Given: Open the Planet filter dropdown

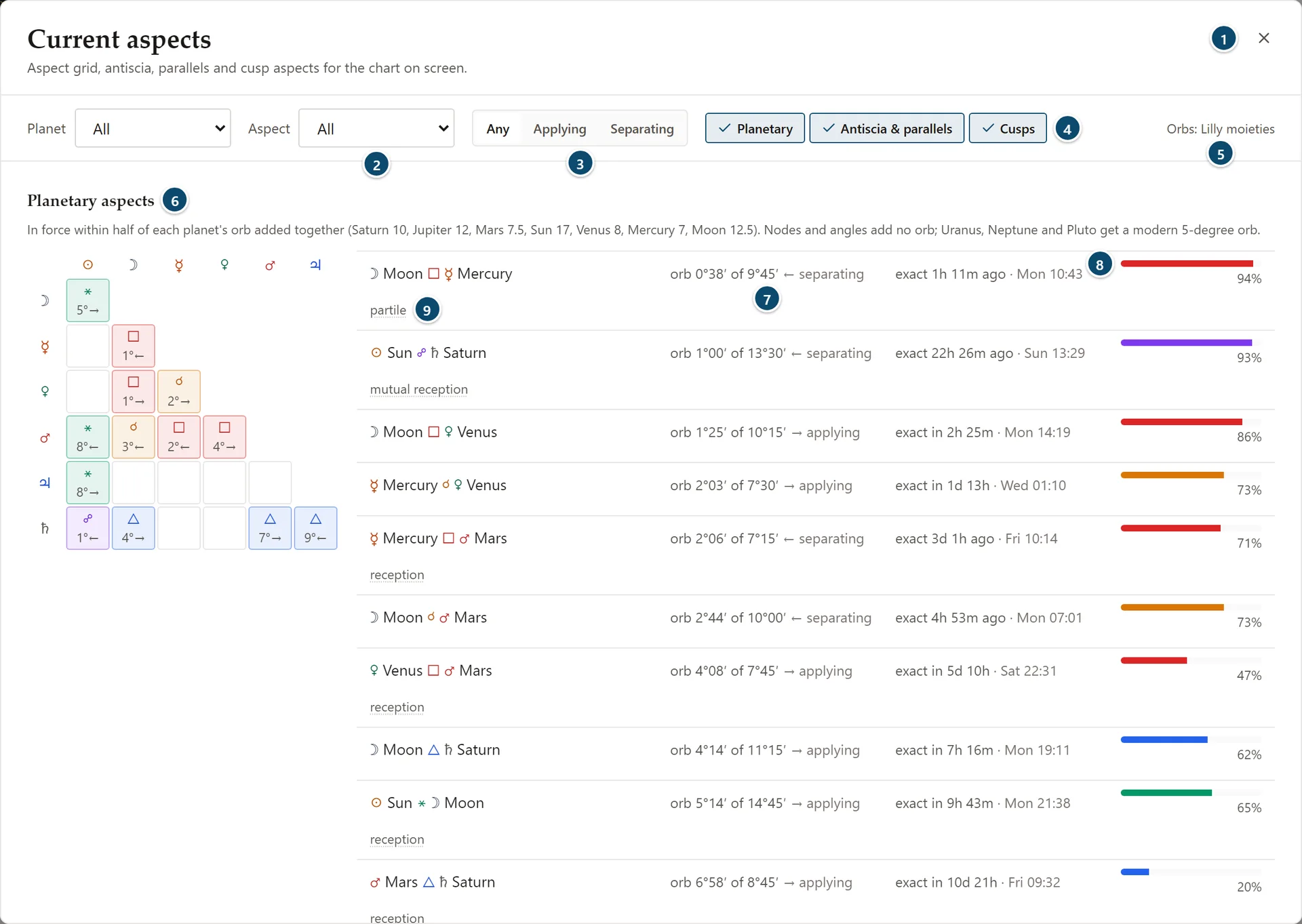Looking at the screenshot, I should click(x=153, y=128).
